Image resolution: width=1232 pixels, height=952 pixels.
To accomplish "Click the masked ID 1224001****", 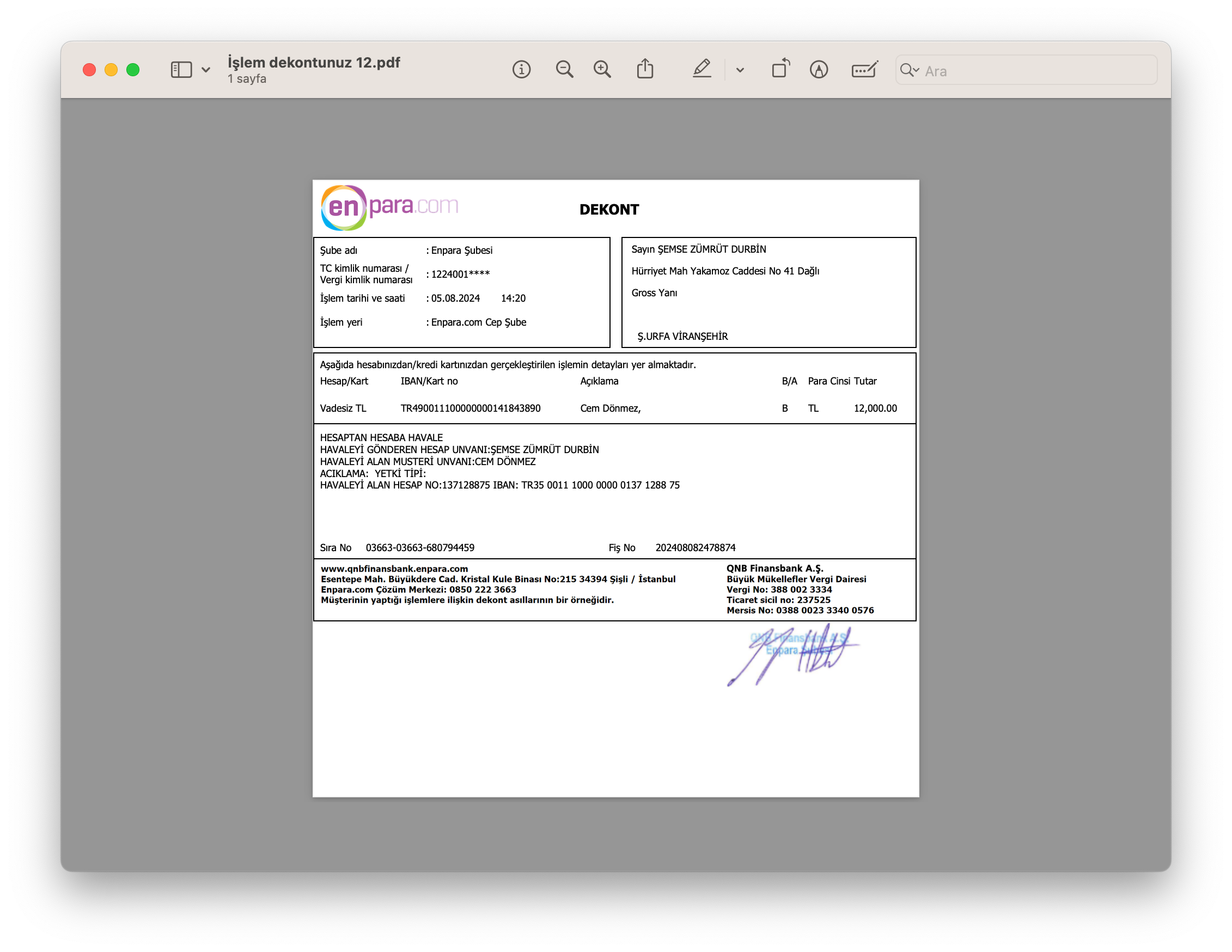I will point(460,274).
